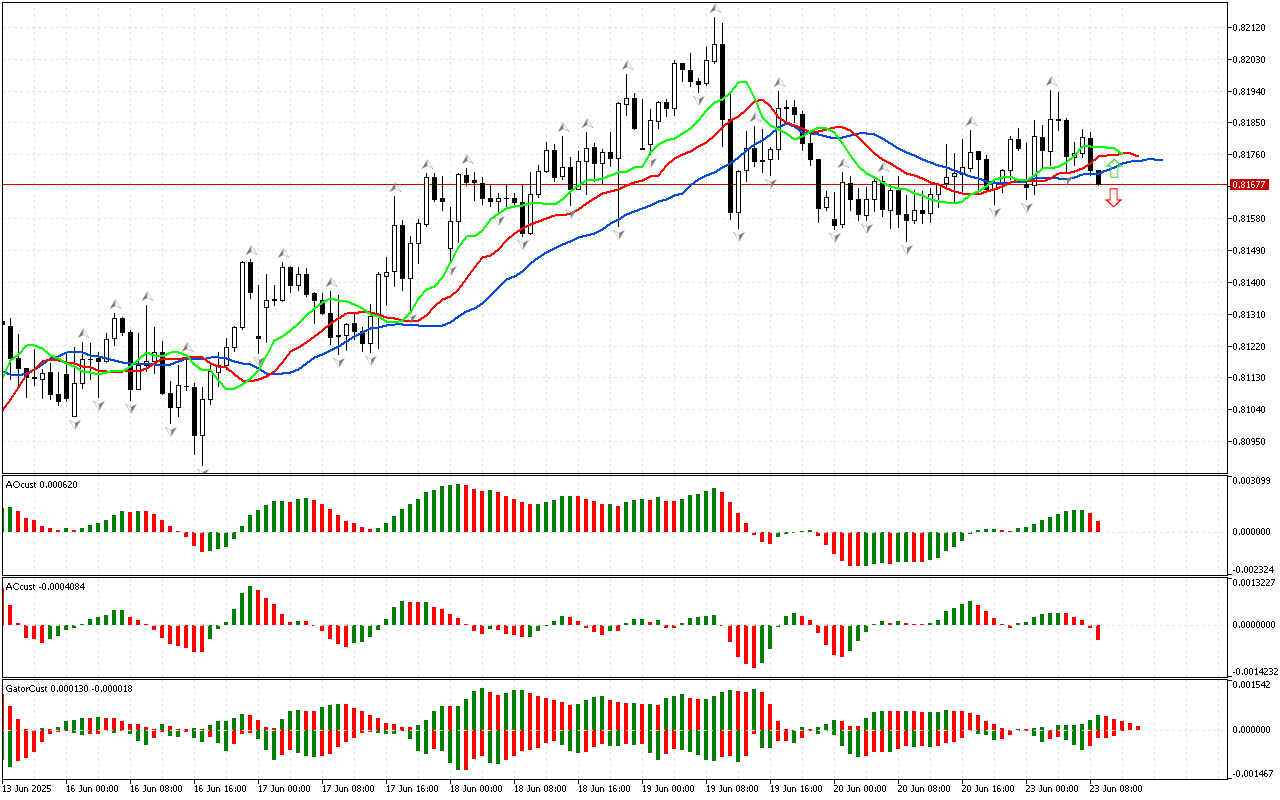
Task: Select the down fractal marker below the lowest candle
Action: 203,469
